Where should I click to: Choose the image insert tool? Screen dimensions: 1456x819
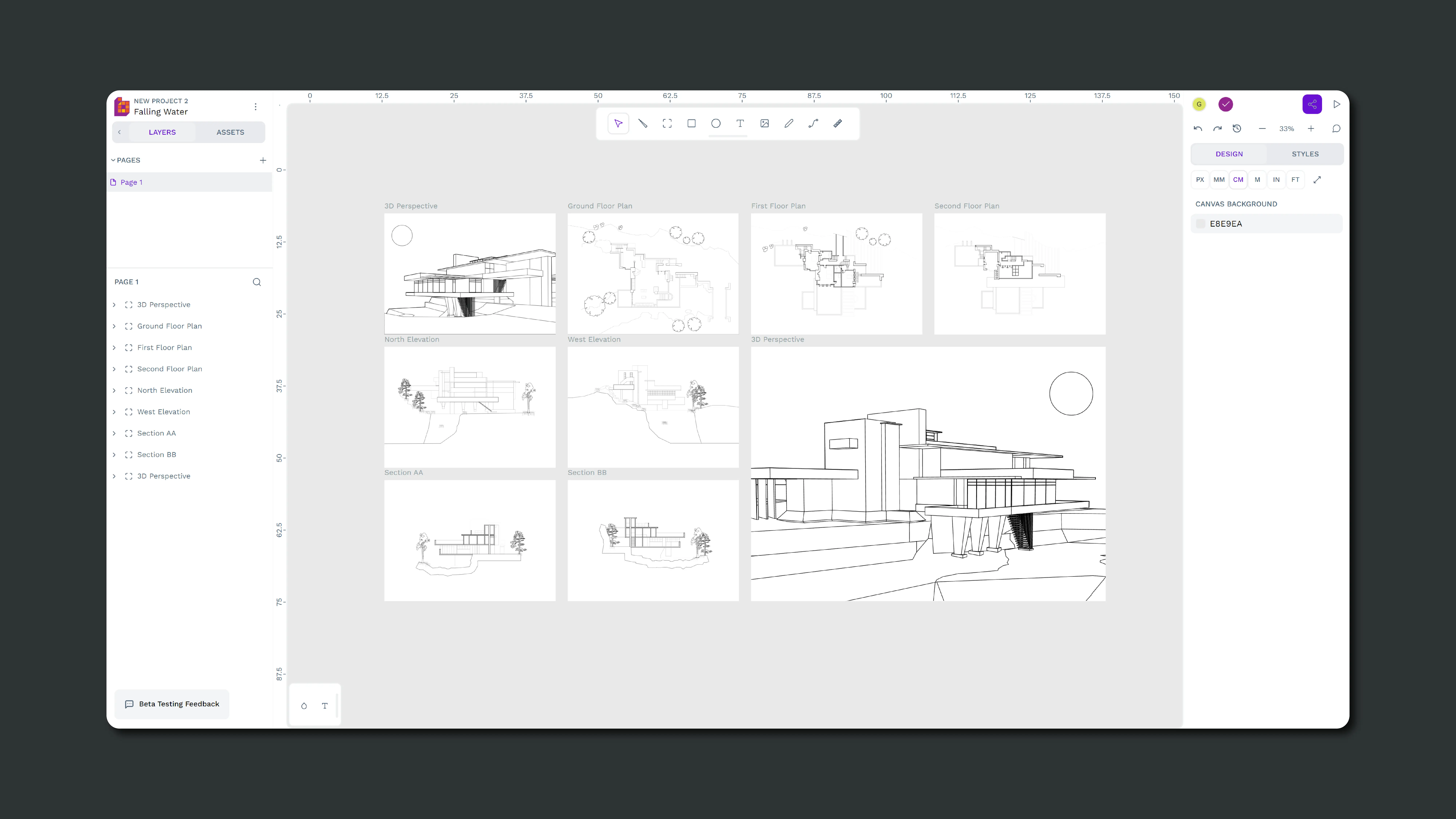tap(764, 123)
